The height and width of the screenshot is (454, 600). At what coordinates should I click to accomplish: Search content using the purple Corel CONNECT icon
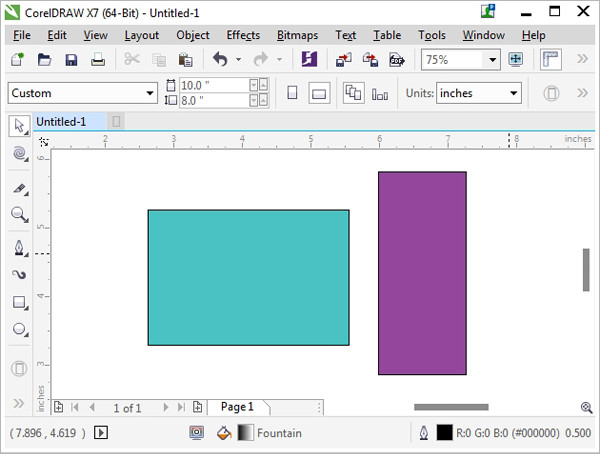coord(309,59)
